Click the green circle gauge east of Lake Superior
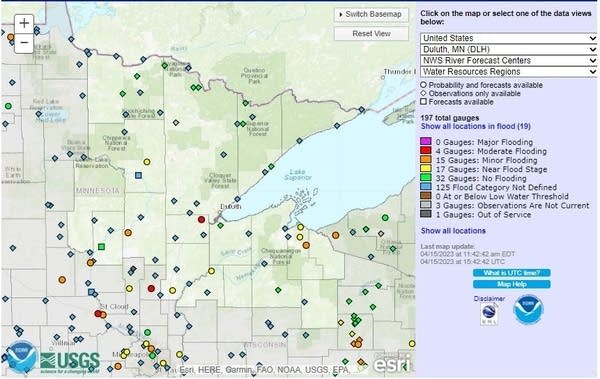 click(385, 218)
